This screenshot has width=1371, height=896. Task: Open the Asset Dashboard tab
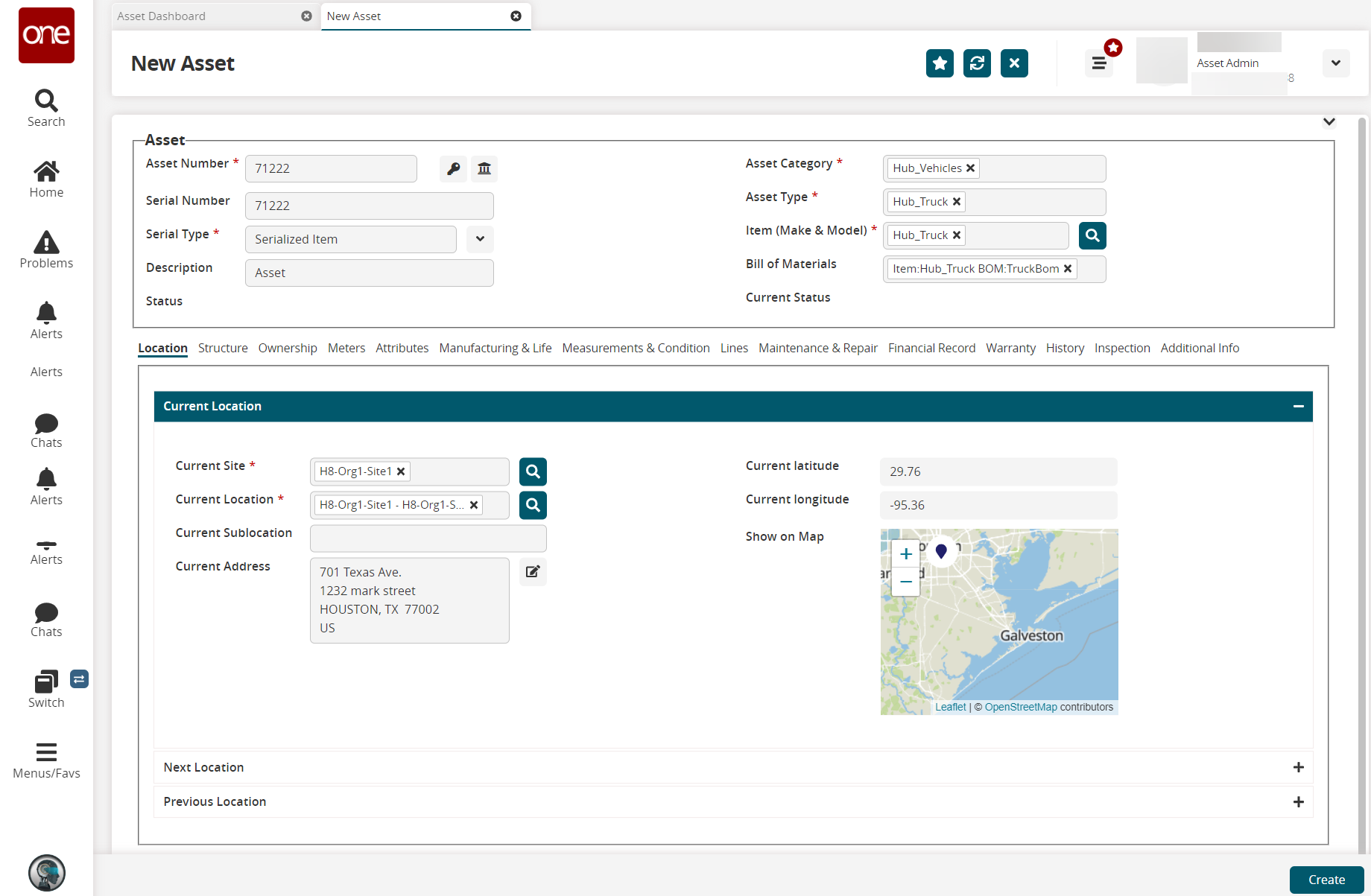[162, 16]
